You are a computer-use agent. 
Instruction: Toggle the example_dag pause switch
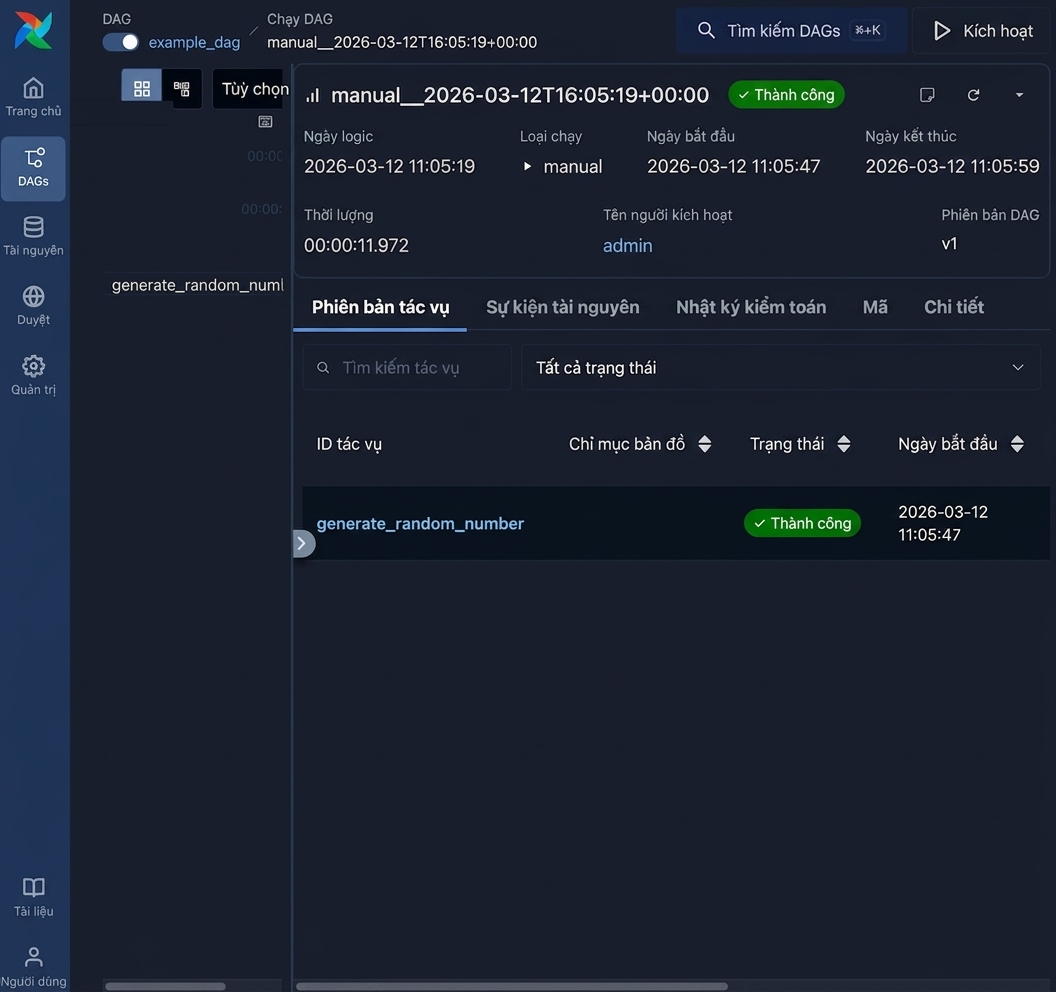[121, 42]
